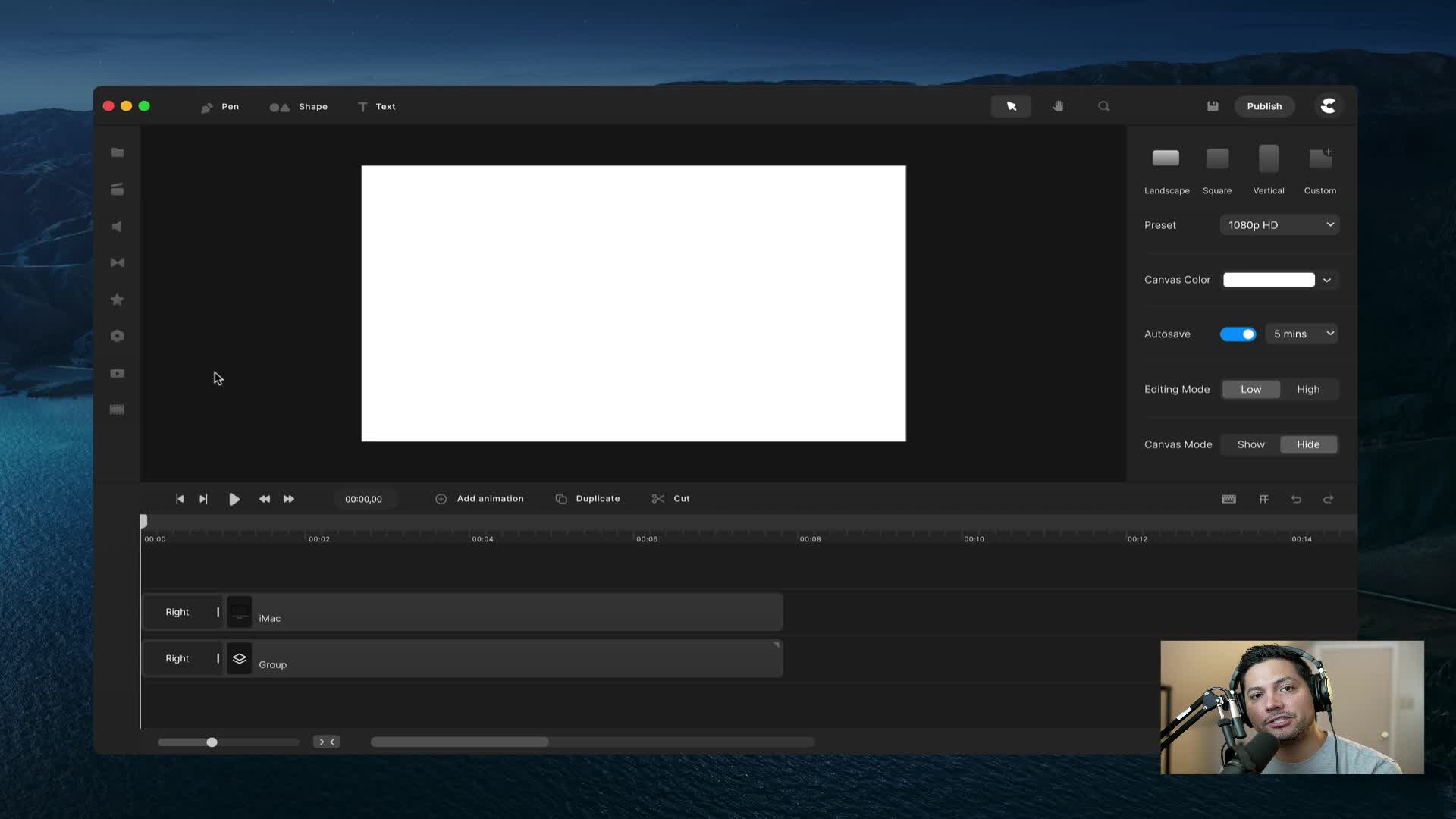The image size is (1456, 819).
Task: Choose the Vertical canvas layout
Action: (x=1269, y=170)
